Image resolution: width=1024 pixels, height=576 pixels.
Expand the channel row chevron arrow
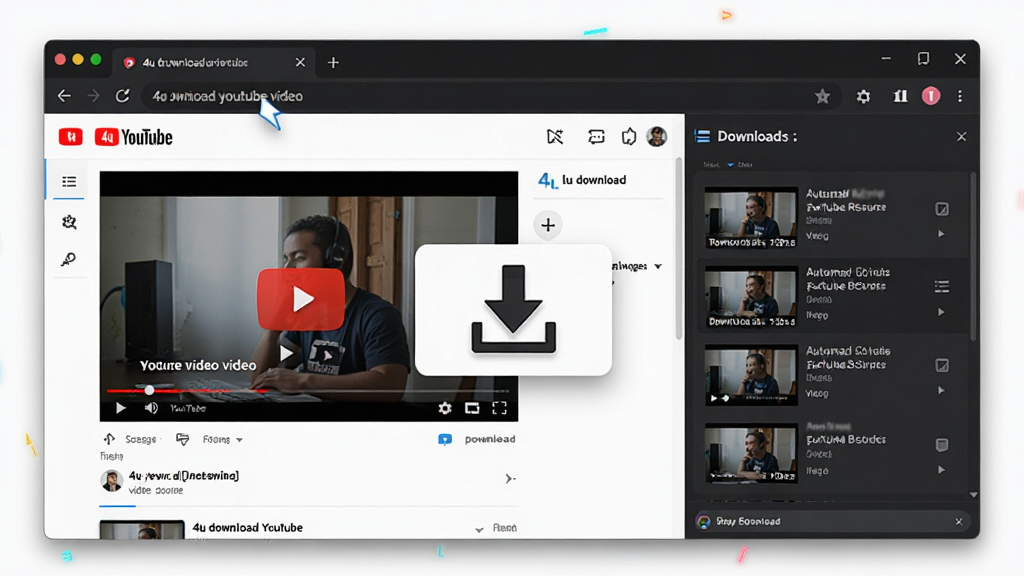click(510, 479)
